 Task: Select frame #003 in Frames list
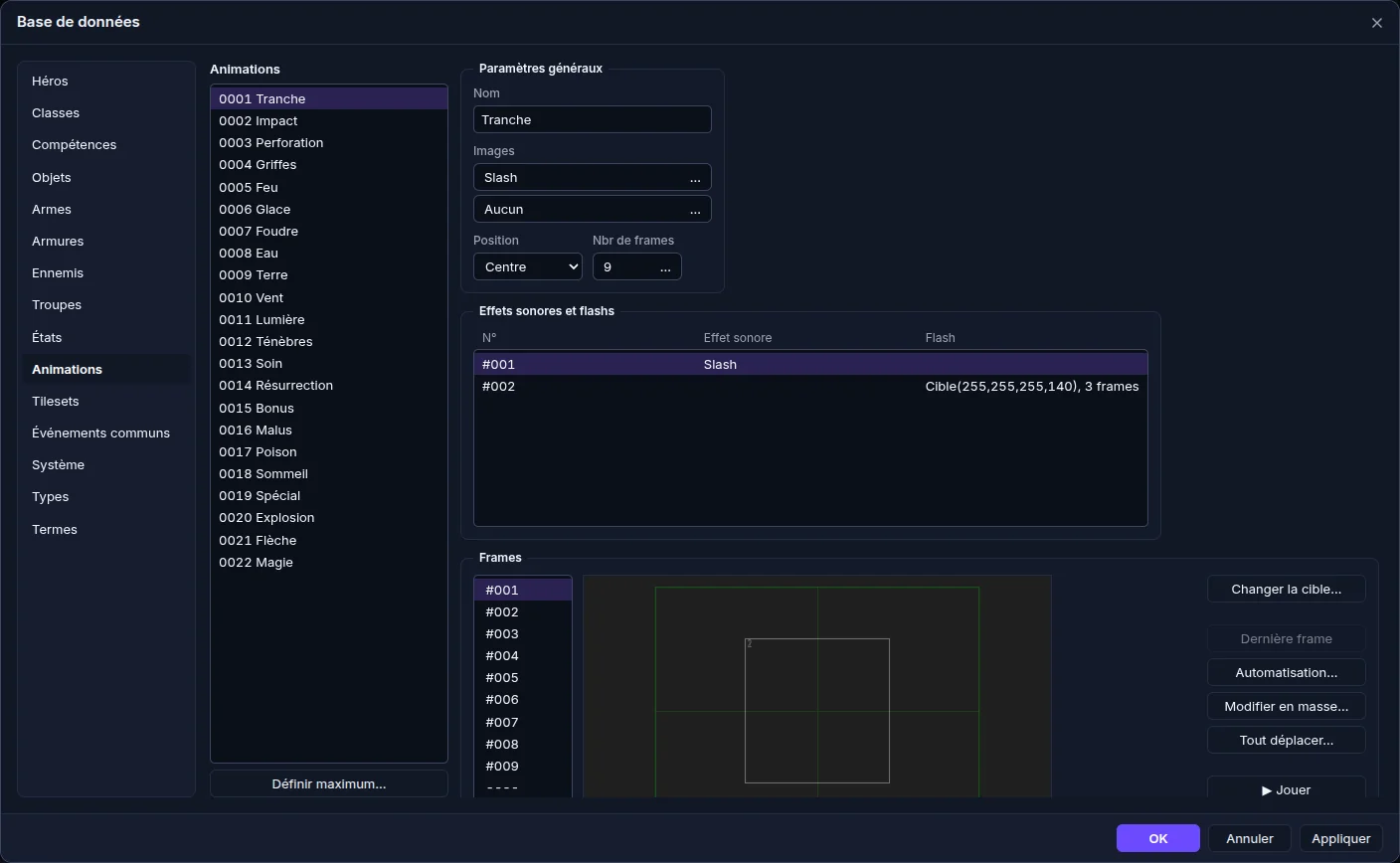[x=523, y=633]
